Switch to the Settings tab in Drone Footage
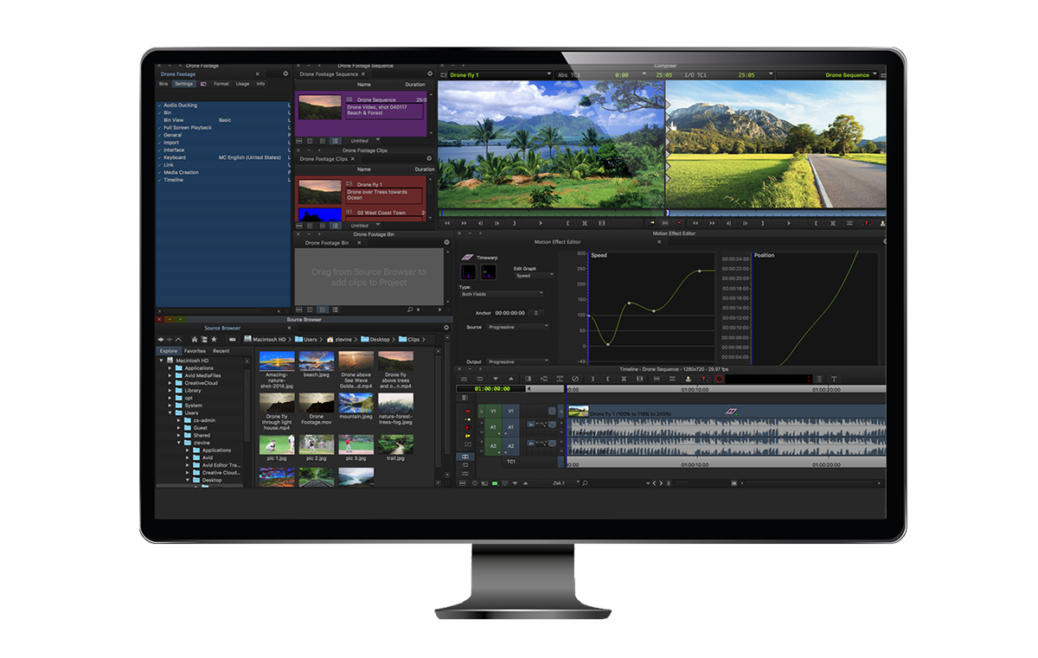The image size is (1038, 658). pos(184,84)
